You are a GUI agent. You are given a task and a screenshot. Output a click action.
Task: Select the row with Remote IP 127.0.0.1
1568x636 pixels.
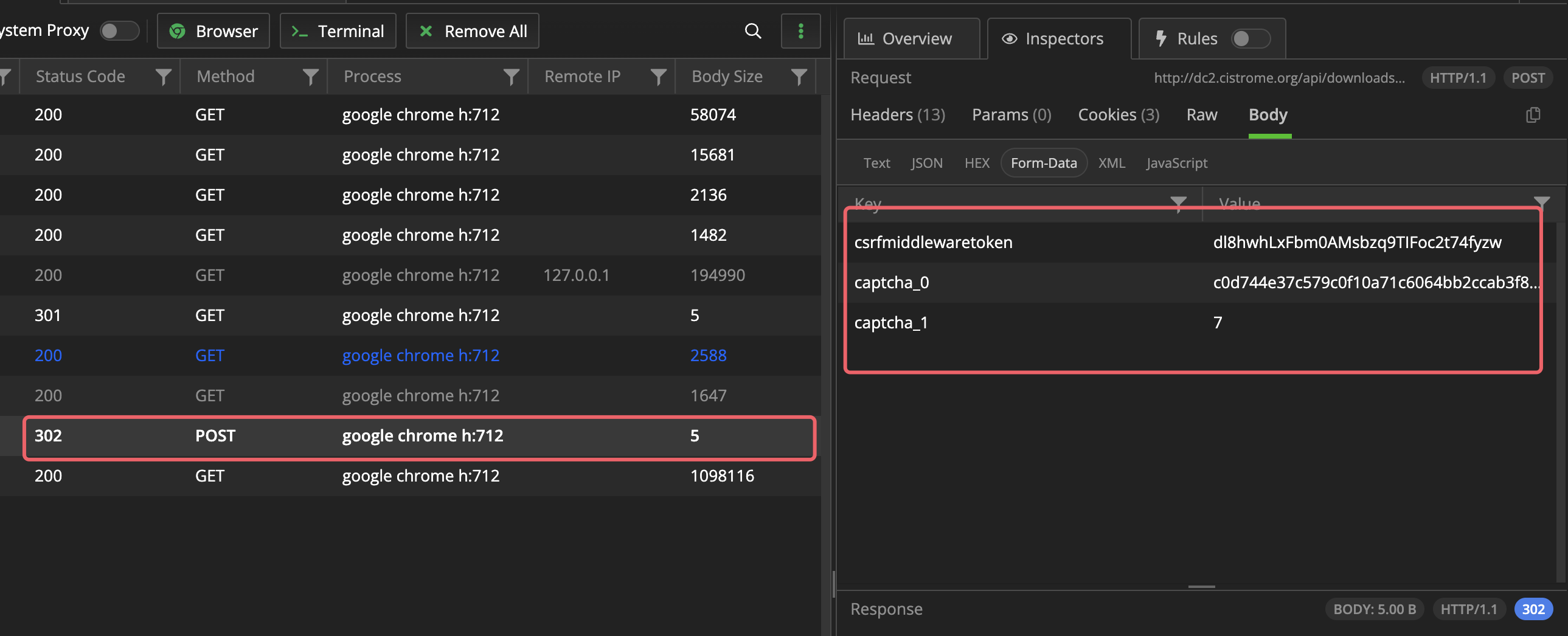pos(411,275)
